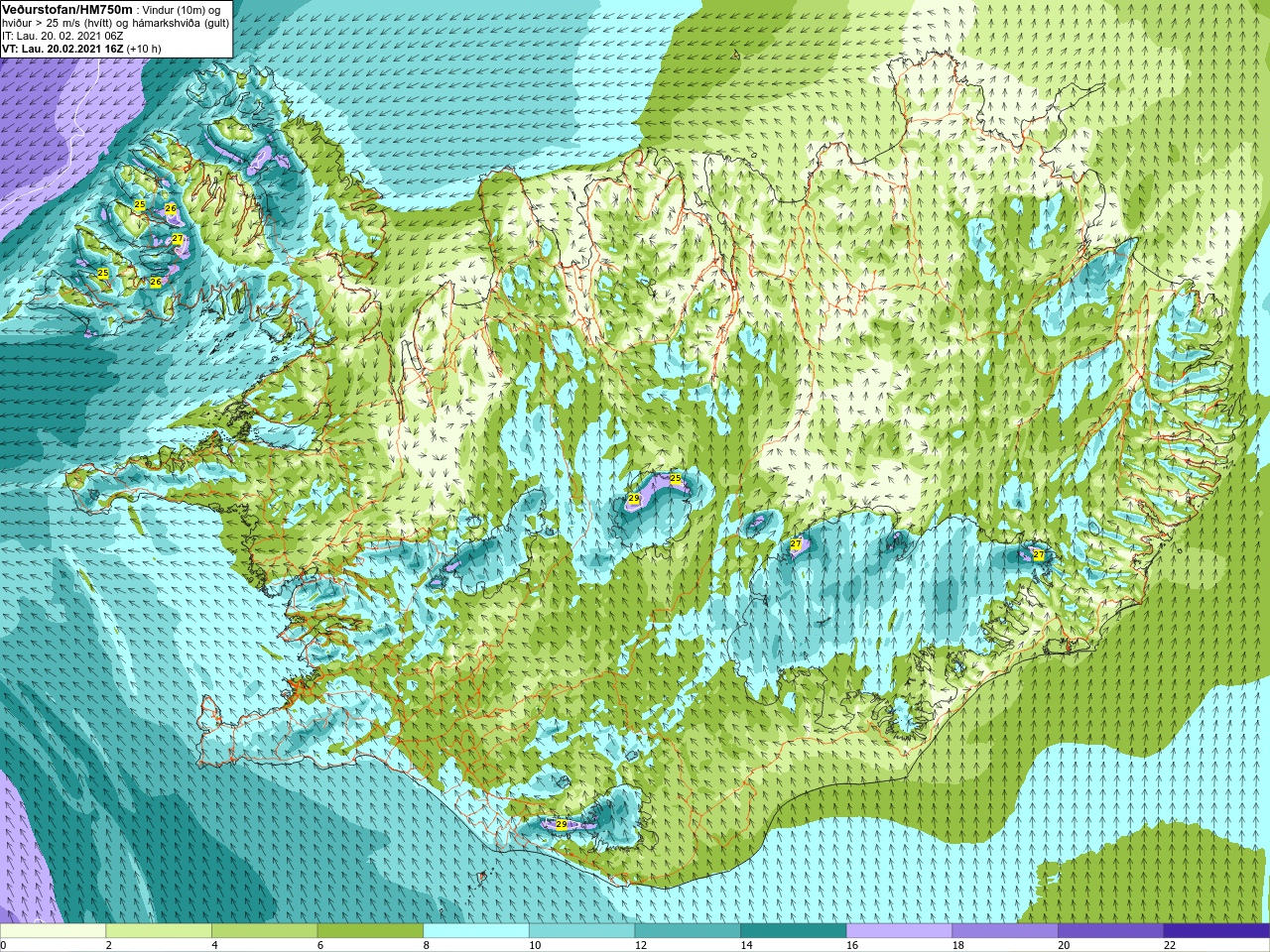Click the "VT: Lau. 20.02.2021 16Z (+10 h)" line
Screen dimensions: 1270x952
[81, 49]
